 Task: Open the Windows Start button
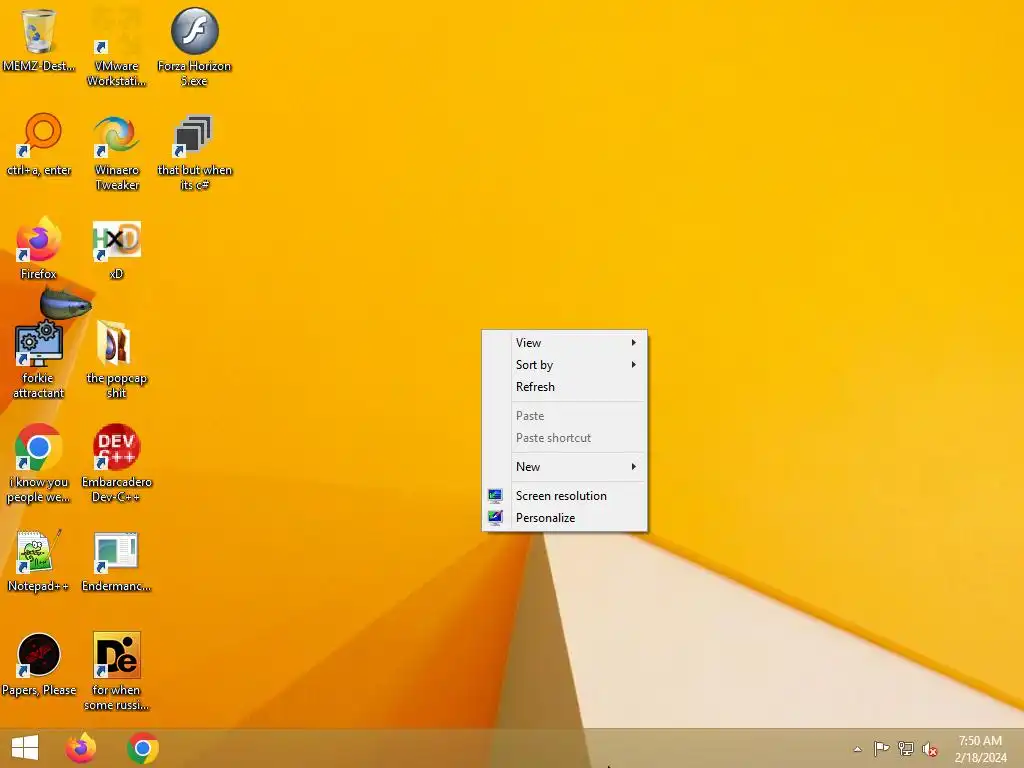click(25, 748)
